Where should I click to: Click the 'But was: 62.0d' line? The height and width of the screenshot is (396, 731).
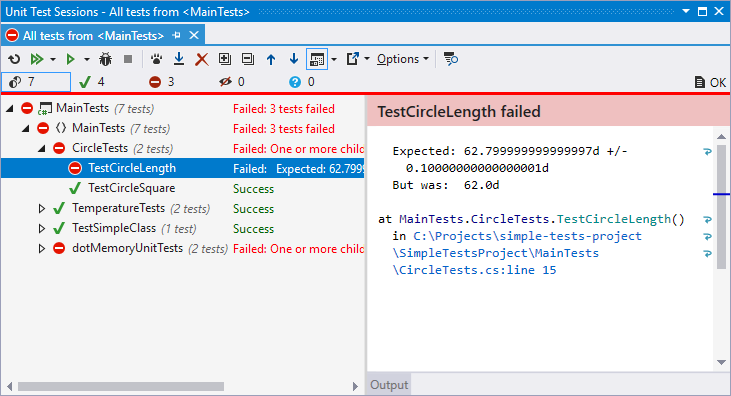coord(446,186)
